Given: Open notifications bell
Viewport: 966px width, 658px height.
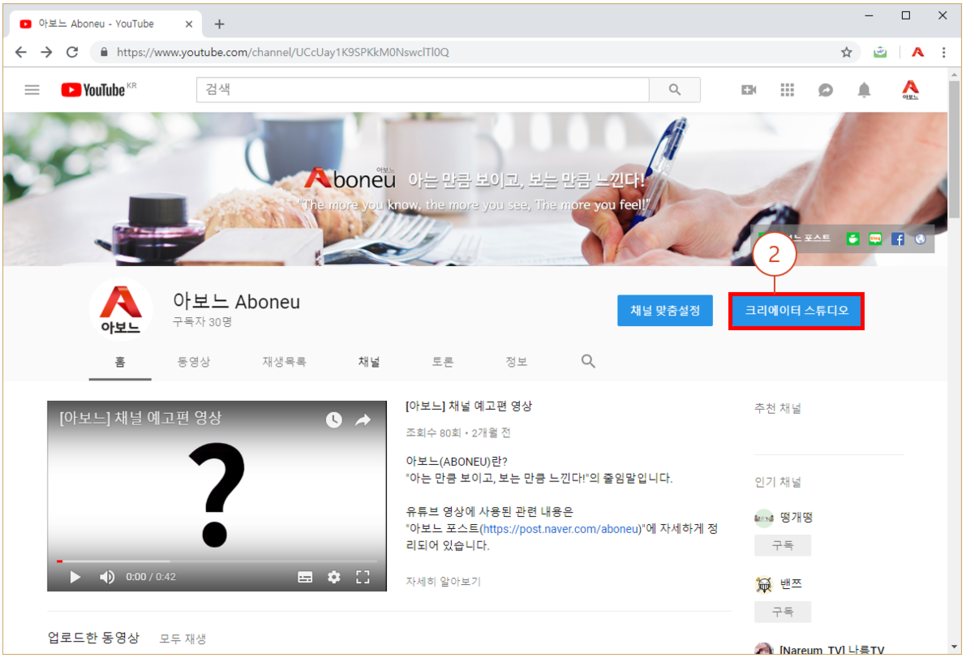Looking at the screenshot, I should (x=864, y=90).
